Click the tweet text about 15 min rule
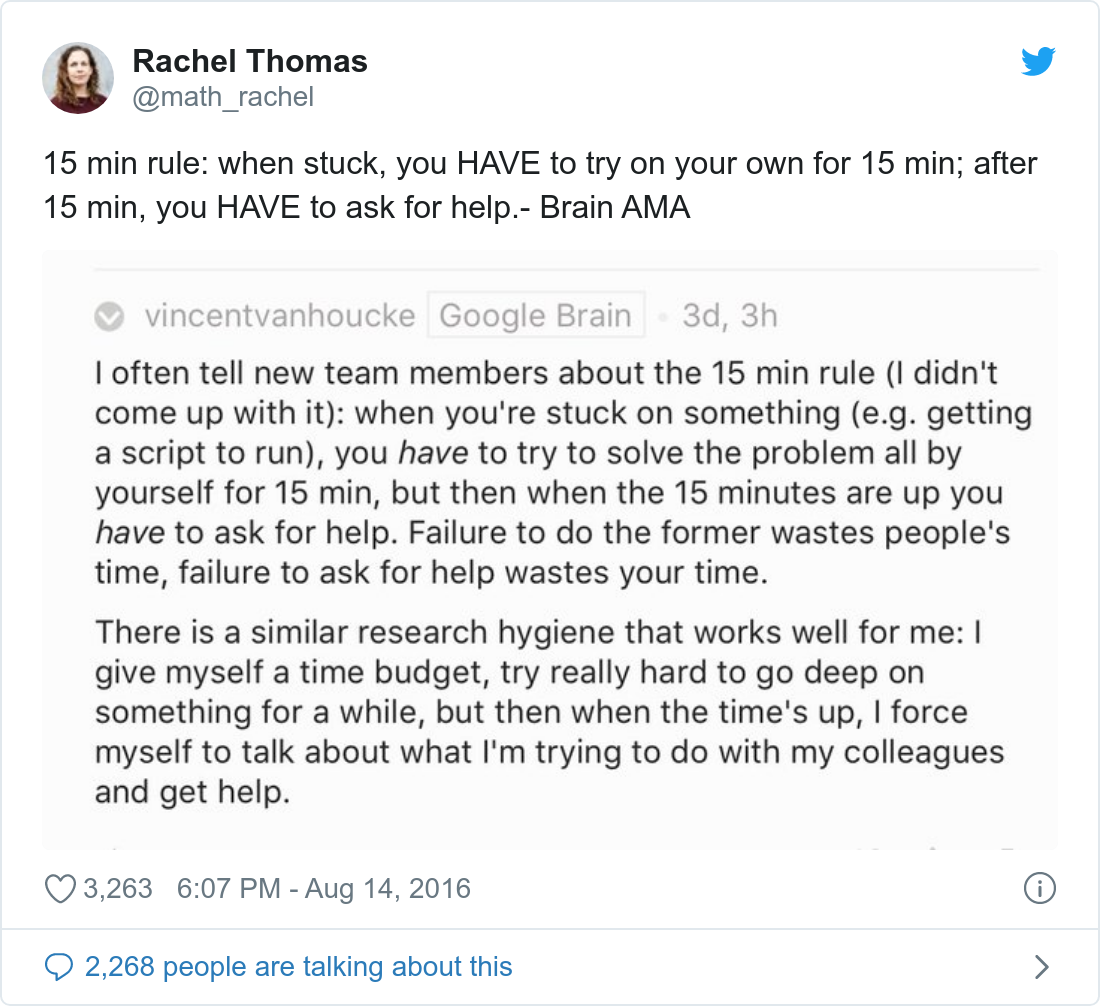The image size is (1100, 1006). click(540, 185)
